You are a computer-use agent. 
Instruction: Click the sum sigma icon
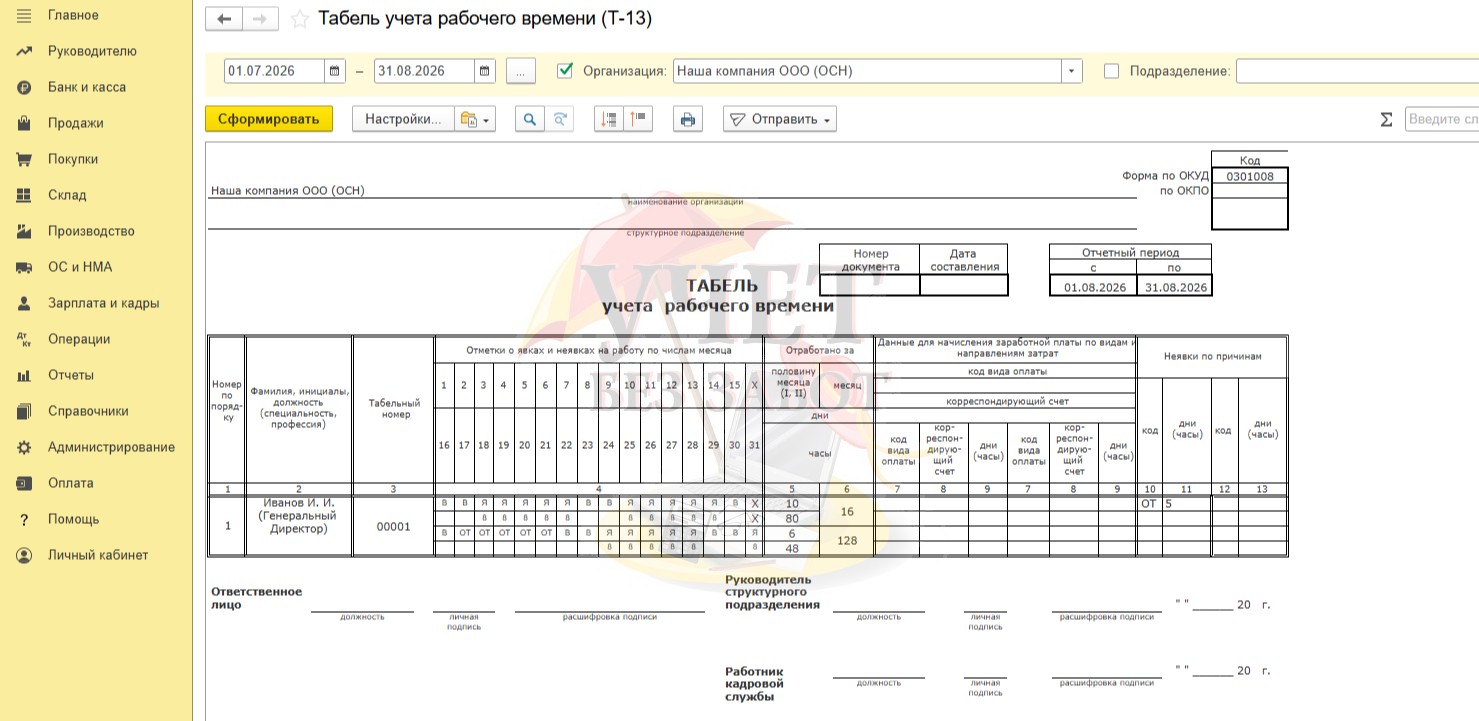coord(1386,119)
